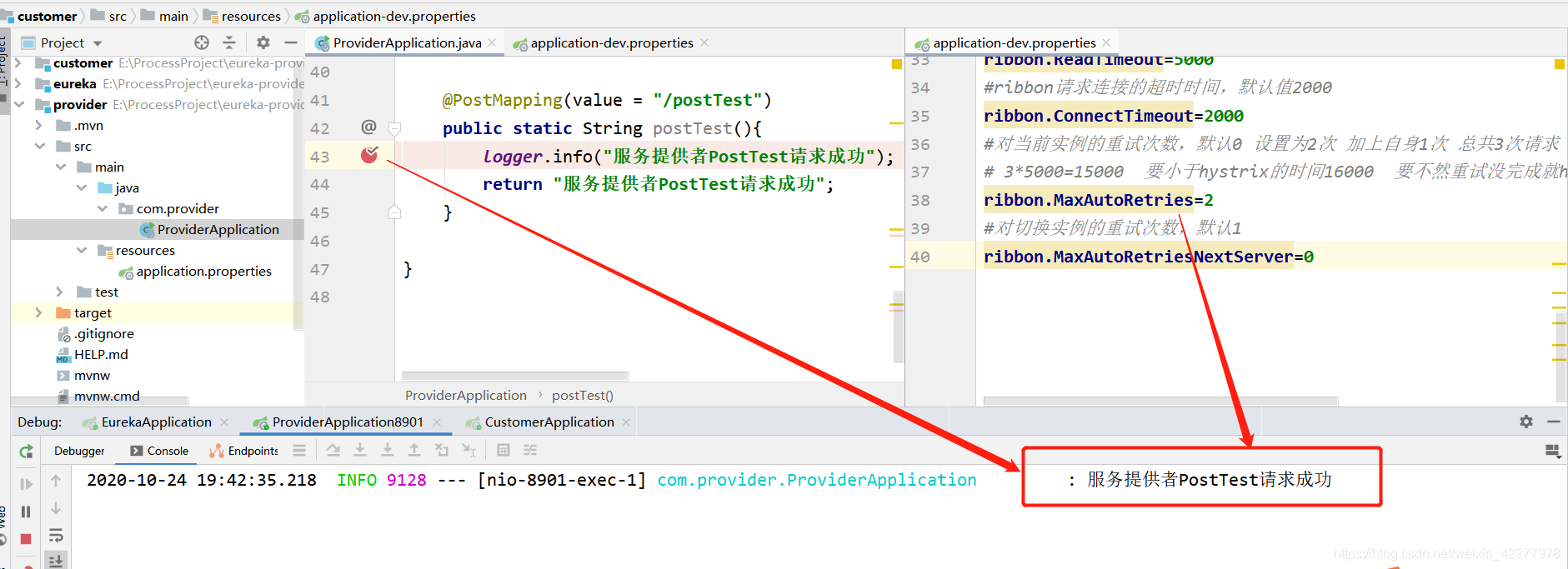Switch to the Debugger tab
The width and height of the screenshot is (1568, 569).
coord(79,451)
